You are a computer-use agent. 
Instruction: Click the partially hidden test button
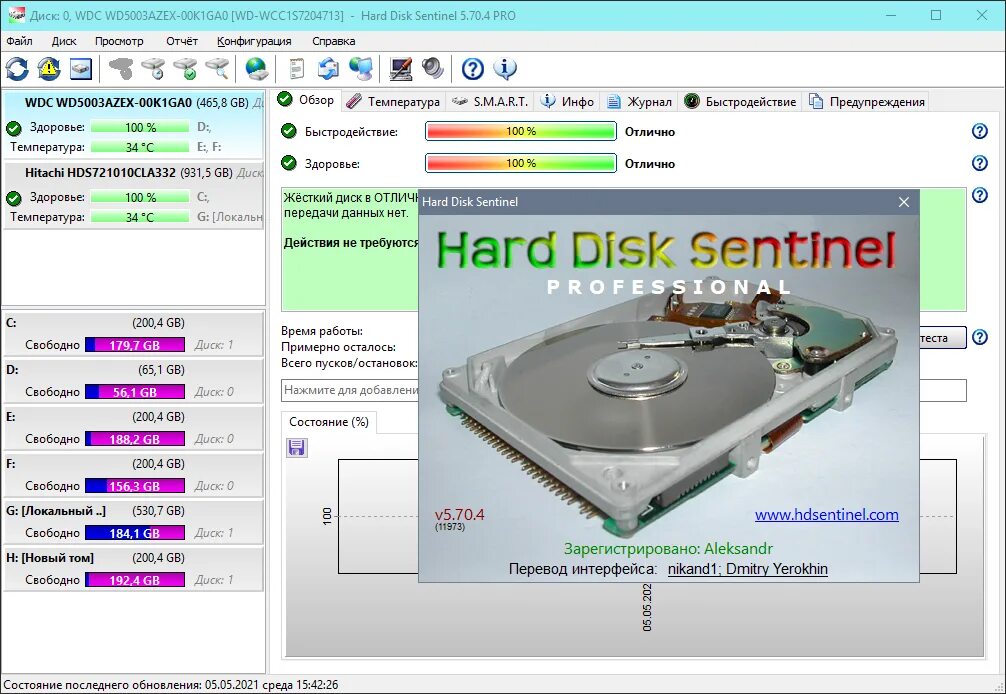click(942, 337)
